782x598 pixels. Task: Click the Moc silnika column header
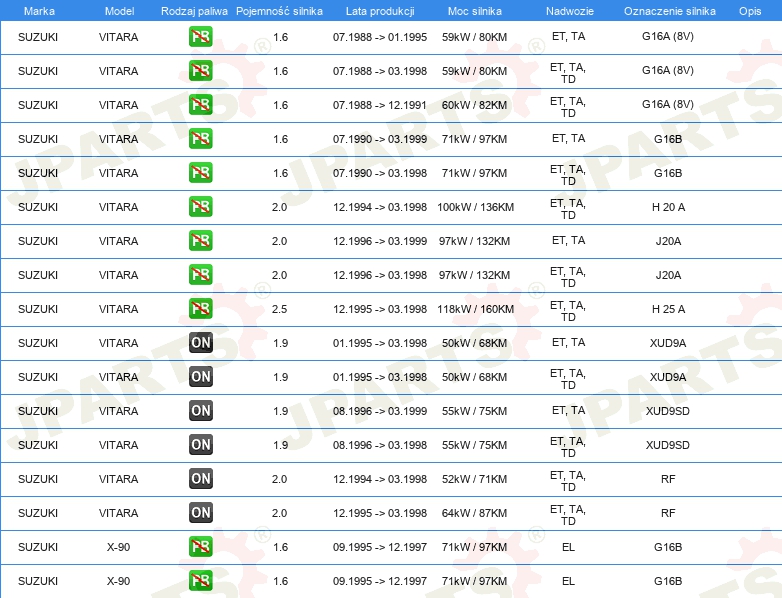click(475, 11)
